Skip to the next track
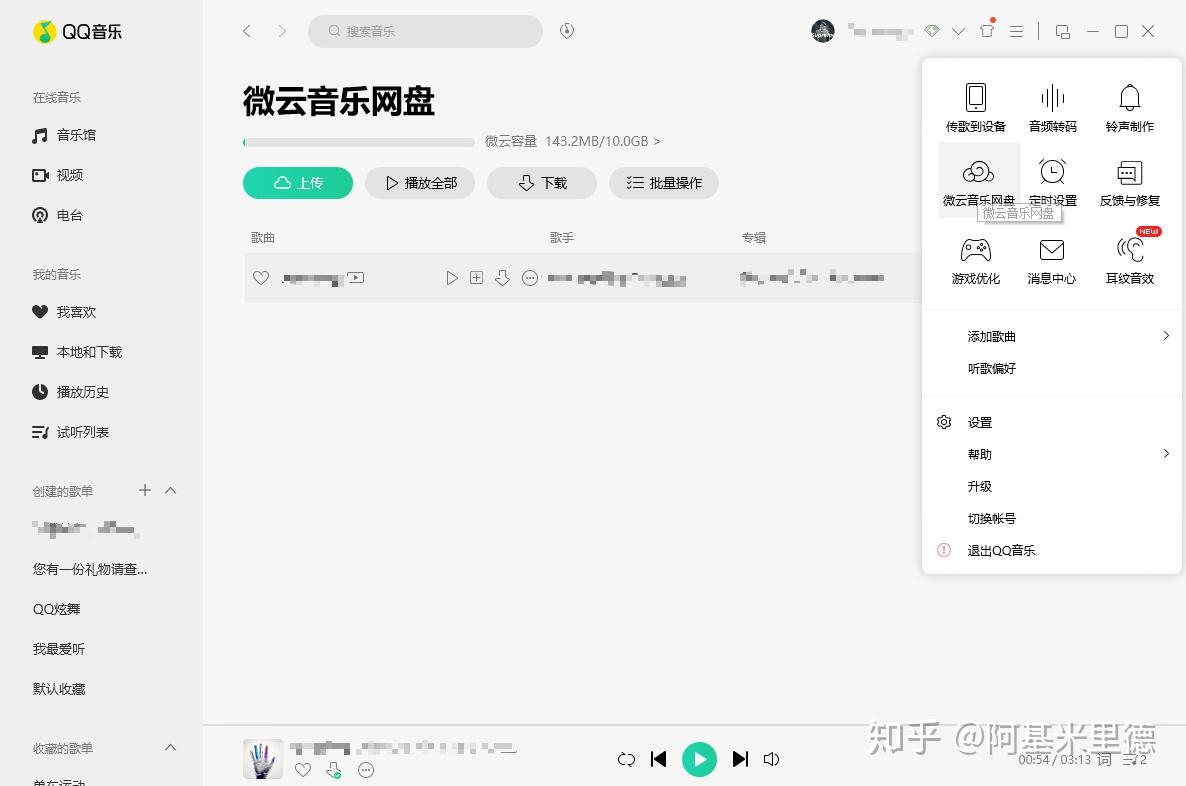Viewport: 1186px width, 786px height. [740, 759]
